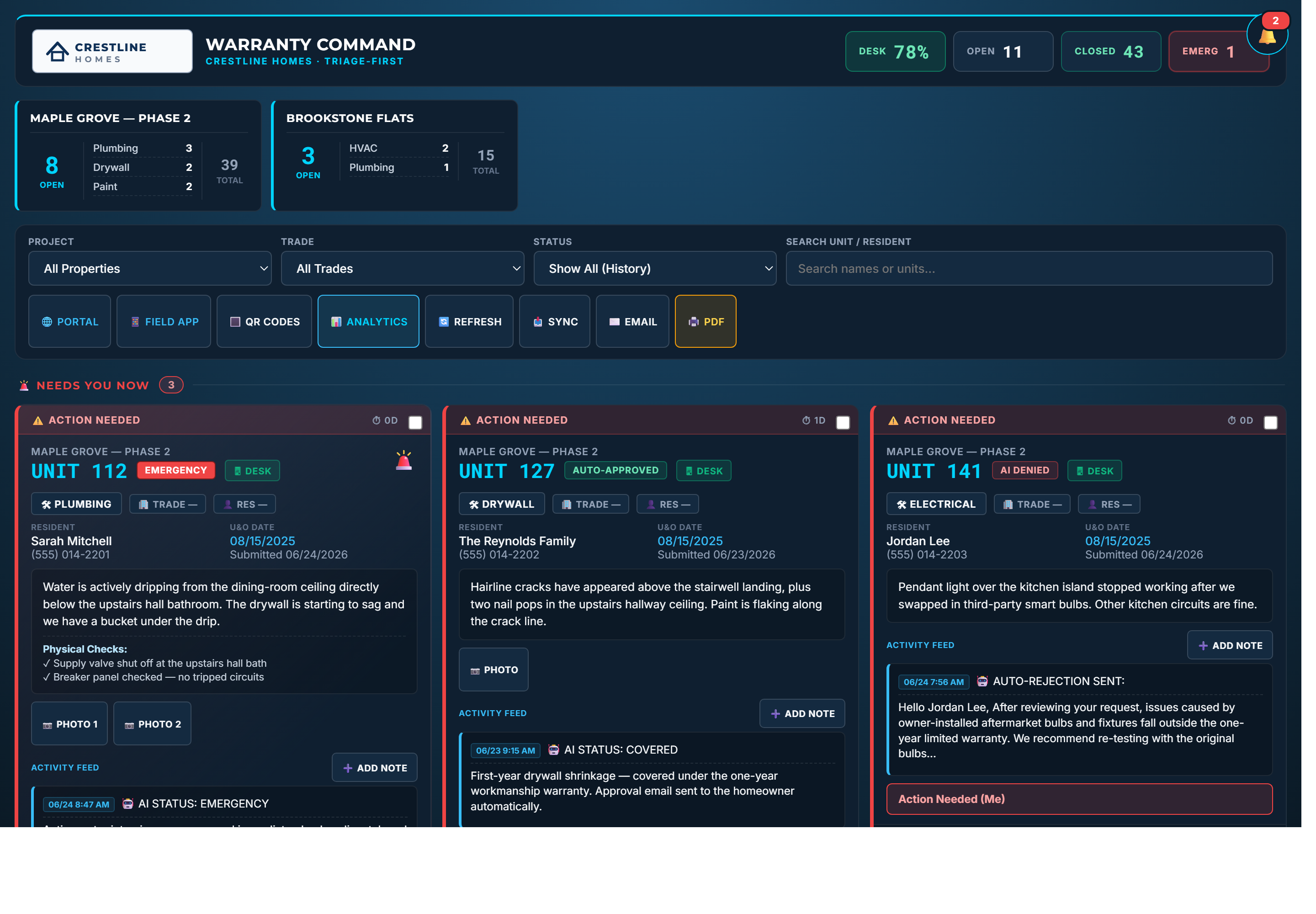
Task: Click the Analytics chart icon
Action: tap(336, 322)
